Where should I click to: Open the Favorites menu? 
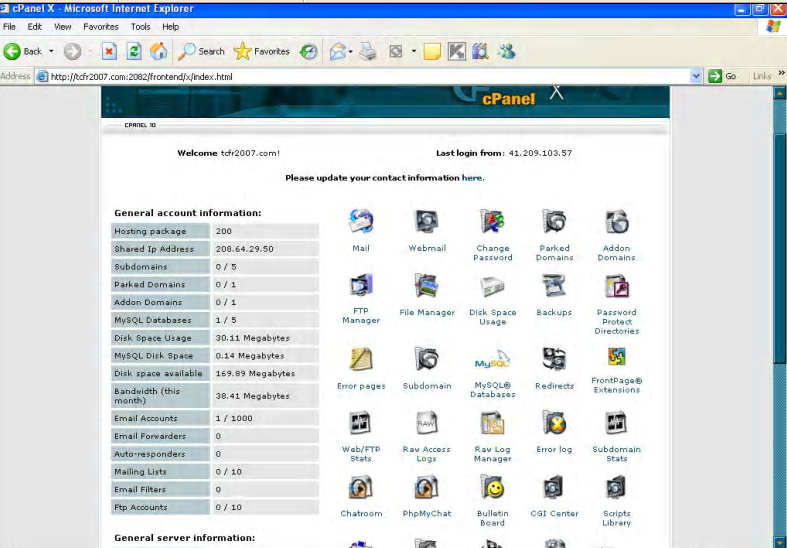[100, 27]
